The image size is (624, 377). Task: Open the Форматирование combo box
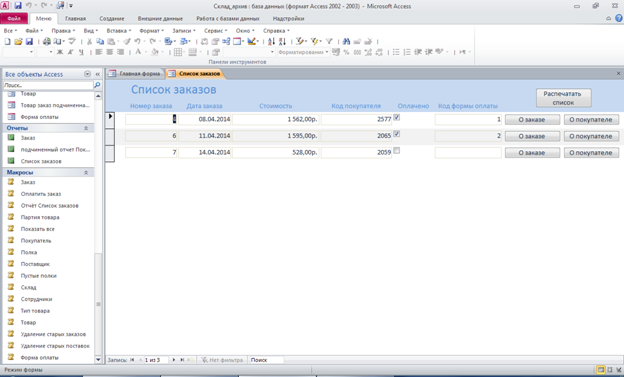pyautogui.click(x=303, y=52)
